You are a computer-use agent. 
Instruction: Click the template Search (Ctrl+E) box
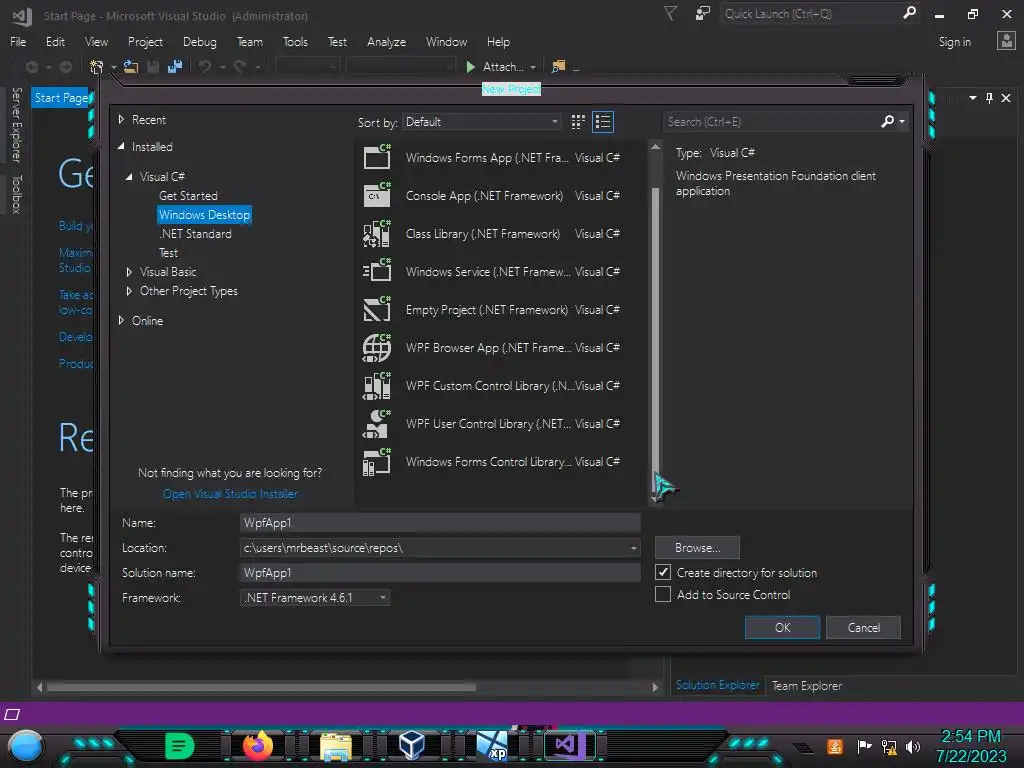(x=772, y=121)
